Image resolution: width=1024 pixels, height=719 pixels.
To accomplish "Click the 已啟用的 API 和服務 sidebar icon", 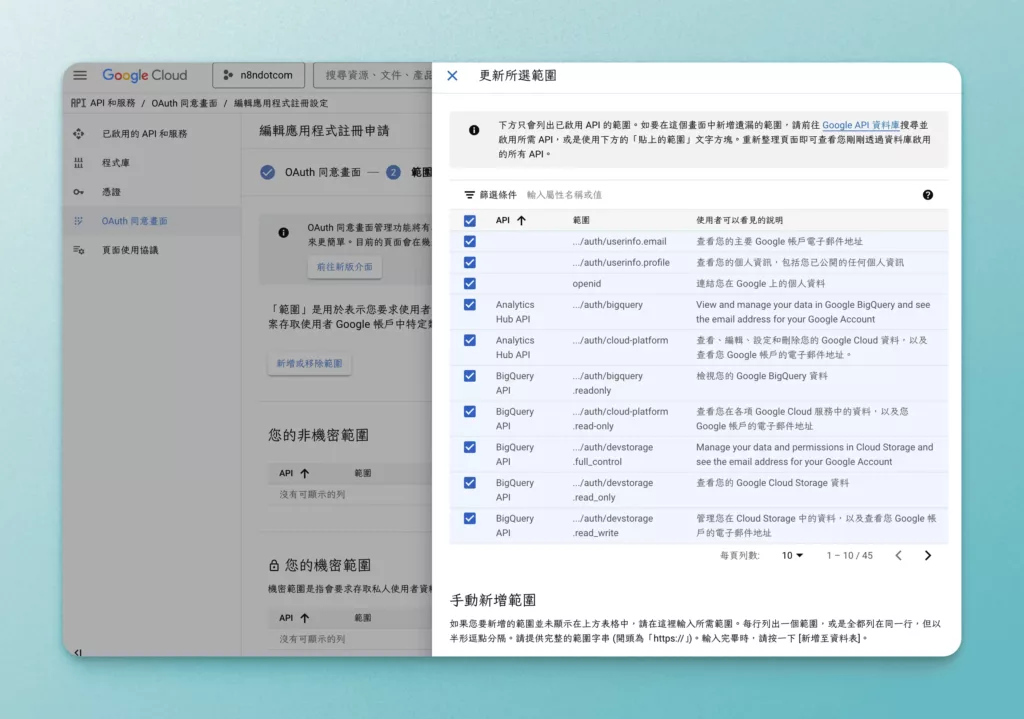I will tap(78, 133).
